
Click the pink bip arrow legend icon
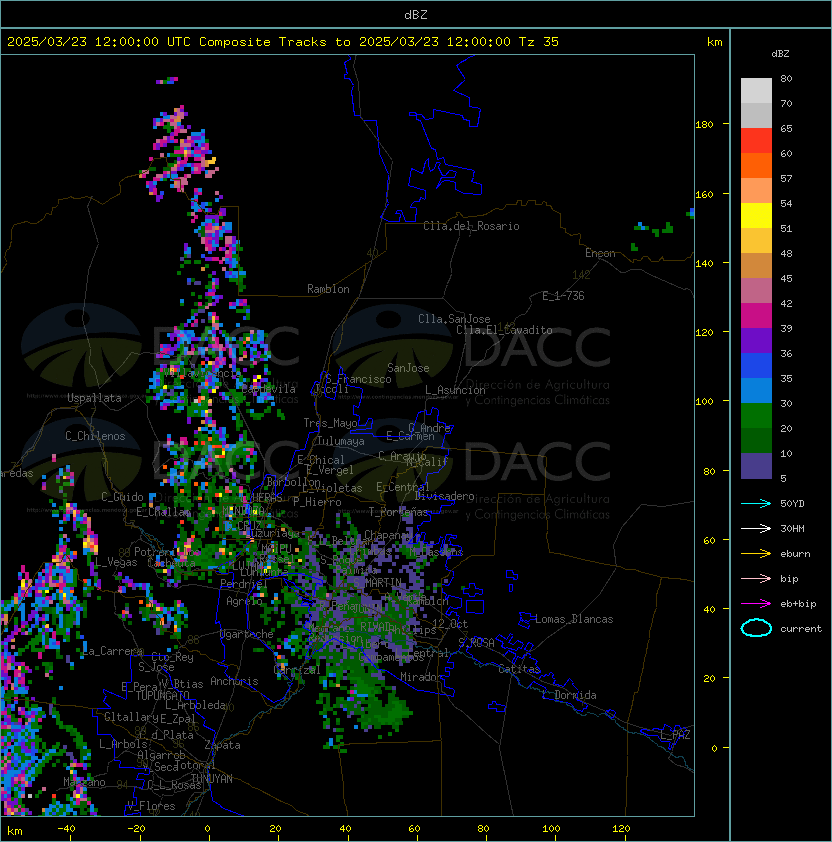[x=756, y=579]
